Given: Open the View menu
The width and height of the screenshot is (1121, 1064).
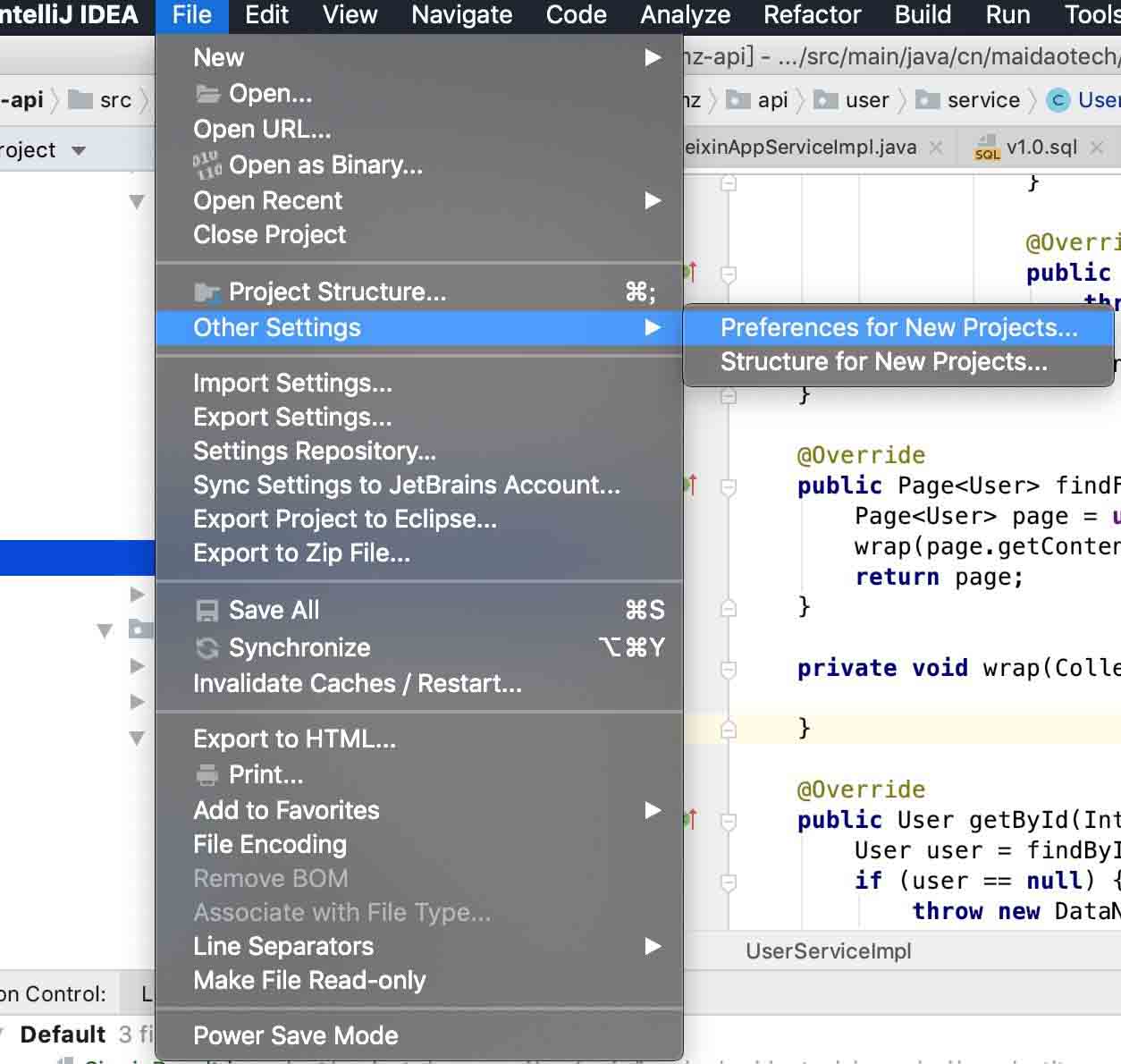Looking at the screenshot, I should (x=350, y=15).
